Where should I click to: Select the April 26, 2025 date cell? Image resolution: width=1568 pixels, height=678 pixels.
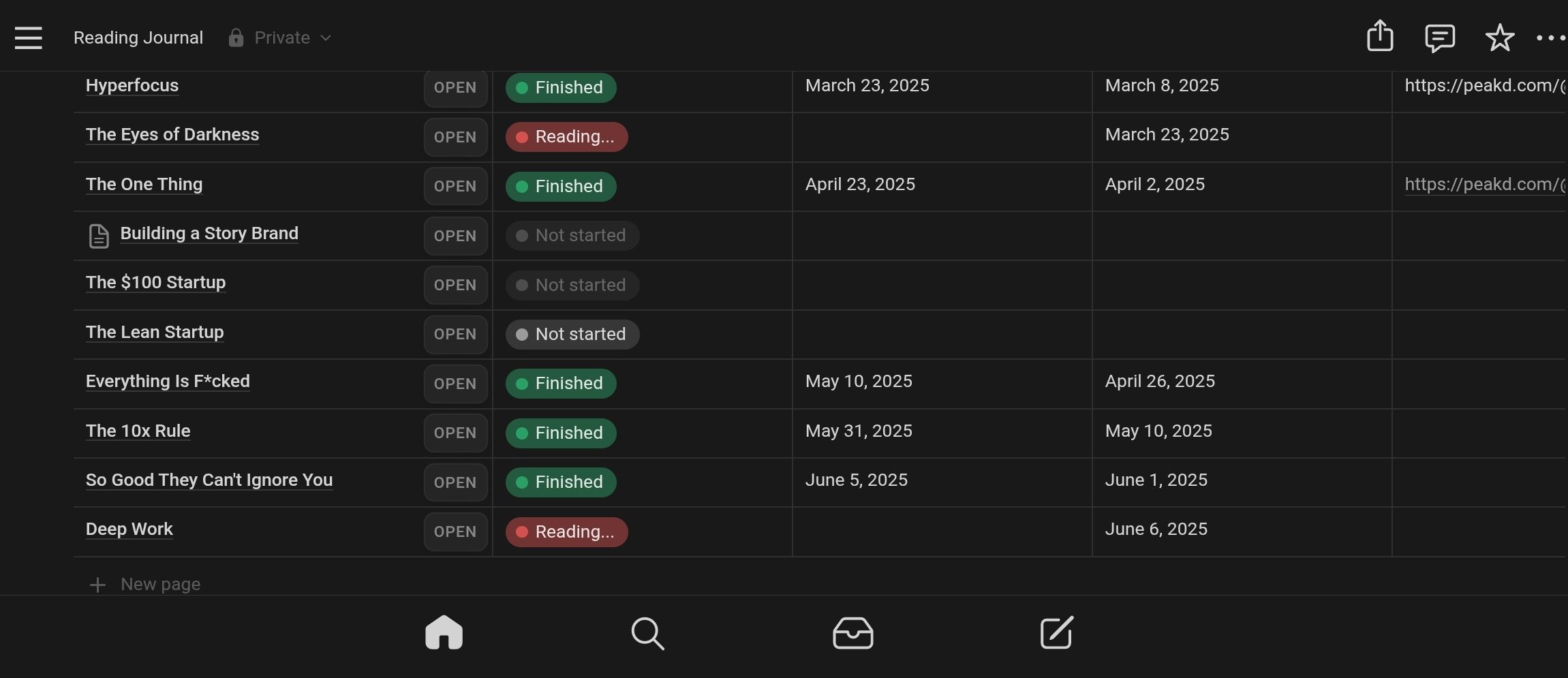point(1160,381)
